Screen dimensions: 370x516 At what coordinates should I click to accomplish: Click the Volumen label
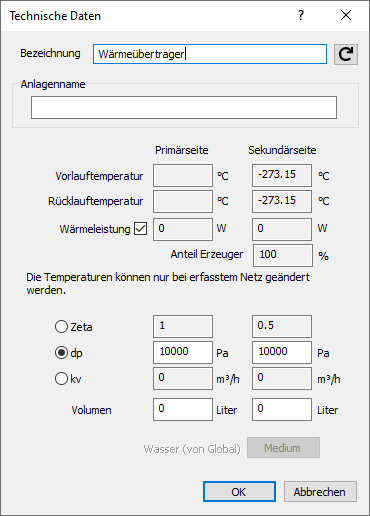[x=91, y=410]
